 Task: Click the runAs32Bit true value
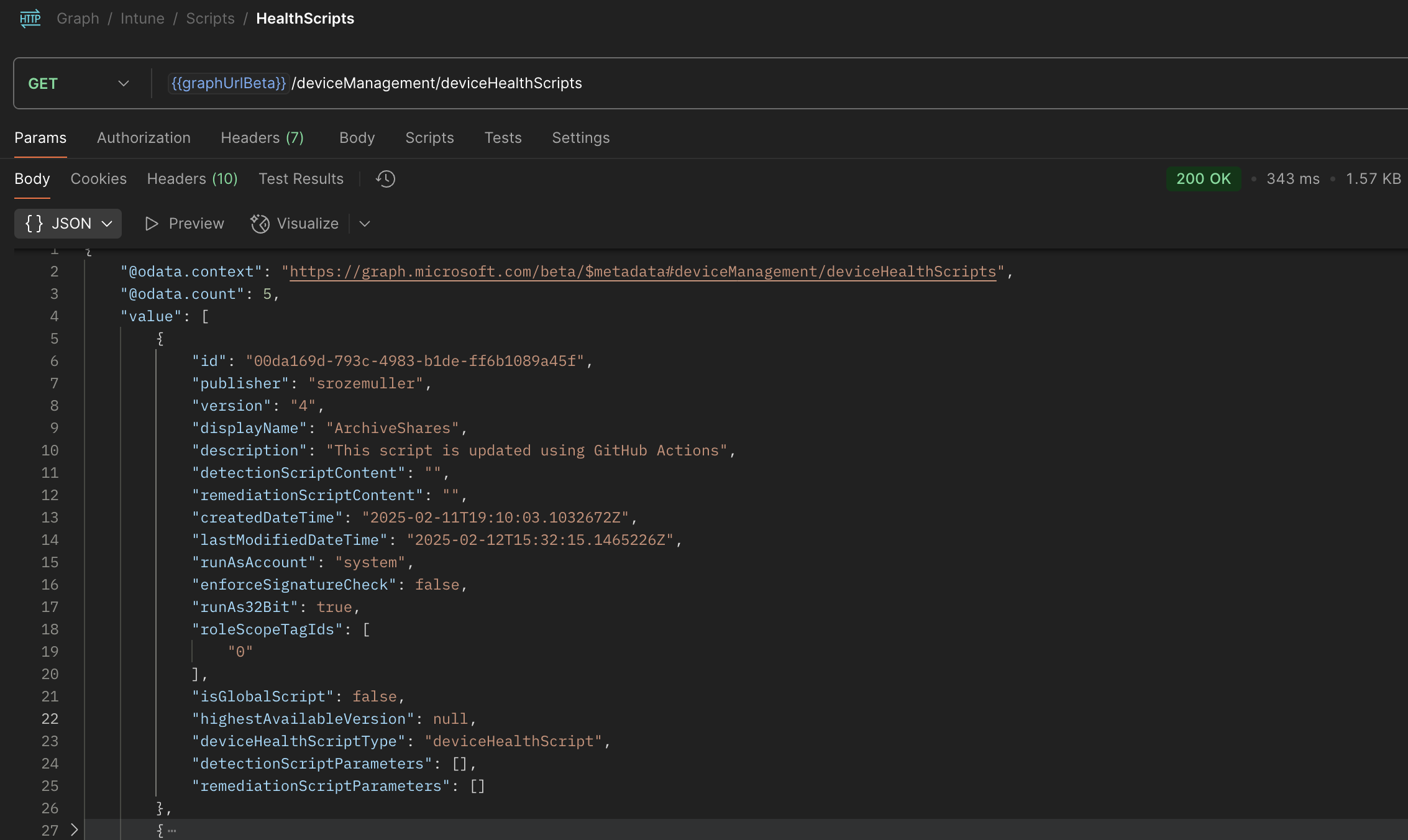(334, 607)
